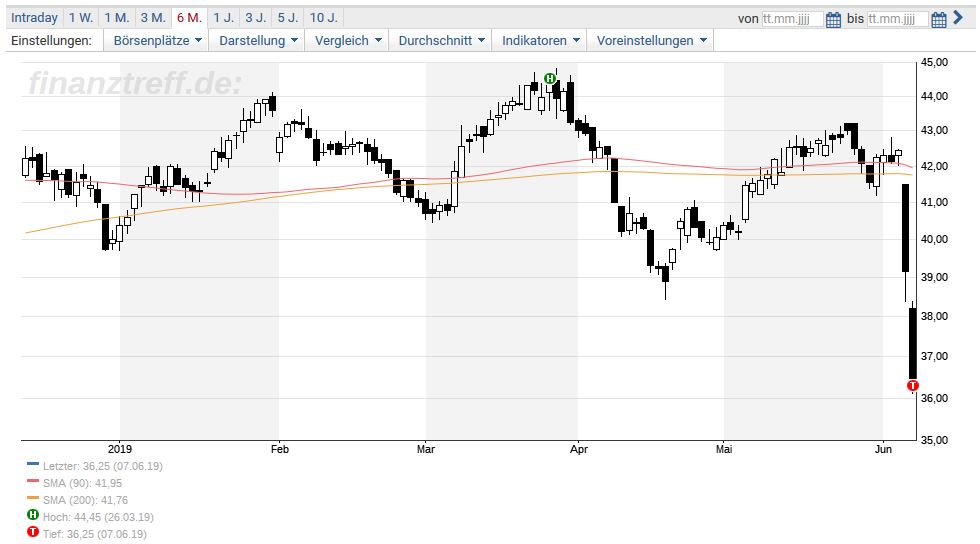Click the Apr label on the time axis
The width and height of the screenshot is (980, 544).
coord(579,449)
